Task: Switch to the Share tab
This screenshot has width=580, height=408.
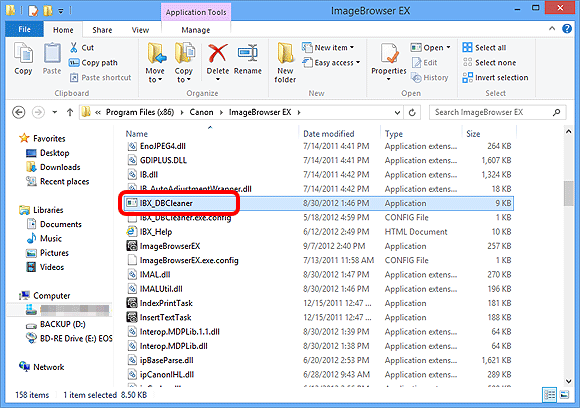Action: pyautogui.click(x=102, y=30)
